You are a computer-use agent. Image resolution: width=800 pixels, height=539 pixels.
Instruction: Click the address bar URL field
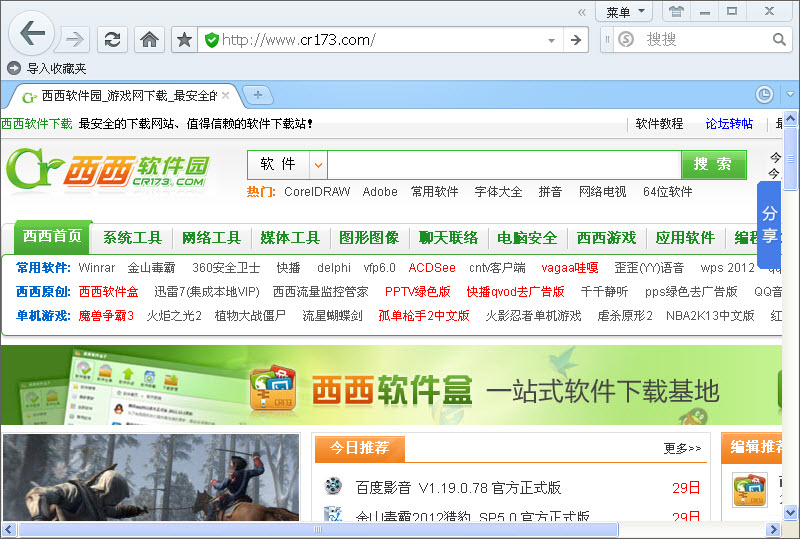[x=380, y=40]
